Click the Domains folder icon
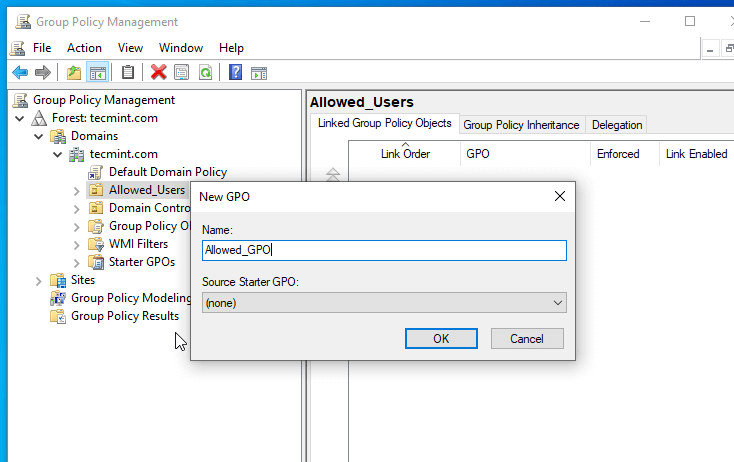This screenshot has width=734, height=462. pos(58,136)
